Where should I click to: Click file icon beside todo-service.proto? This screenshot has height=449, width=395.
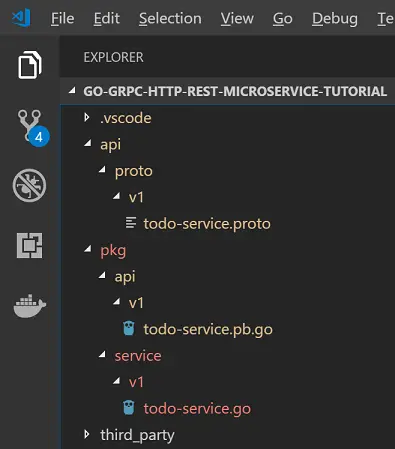tap(131, 223)
